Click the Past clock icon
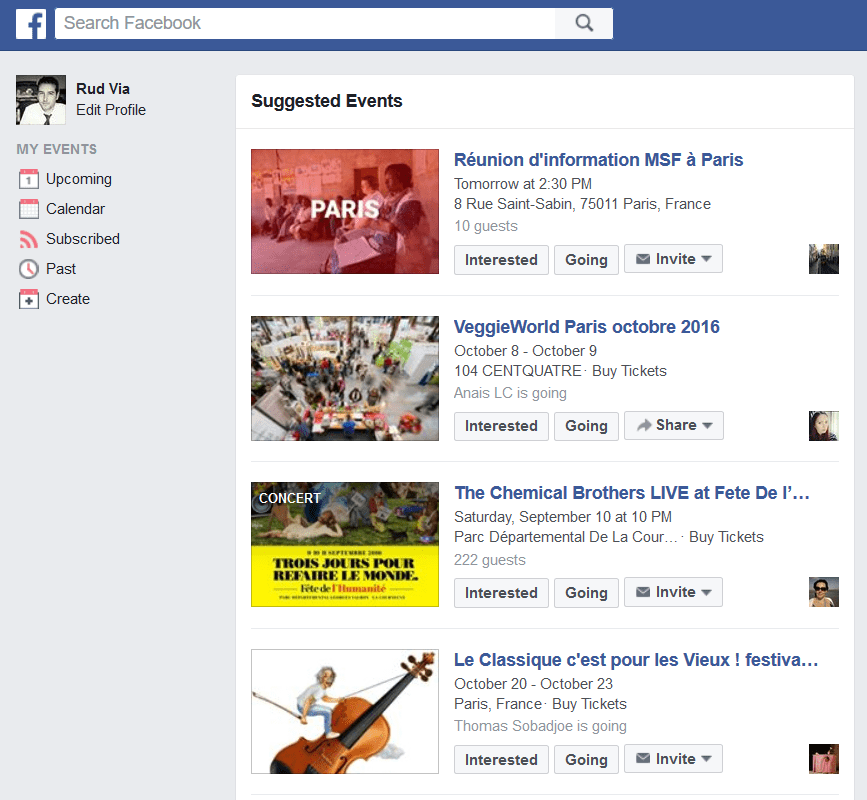This screenshot has height=800, width=867. click(x=29, y=269)
